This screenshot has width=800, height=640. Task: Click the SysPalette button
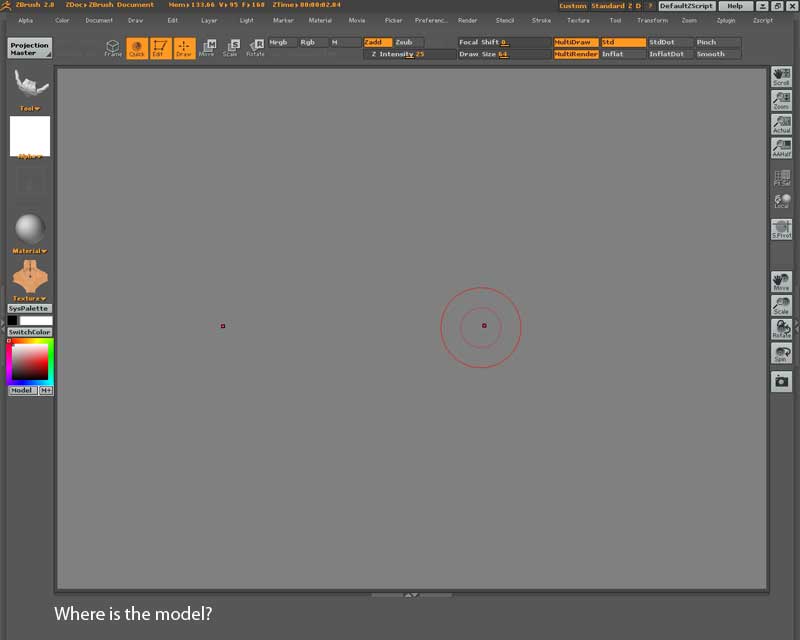tap(30, 308)
